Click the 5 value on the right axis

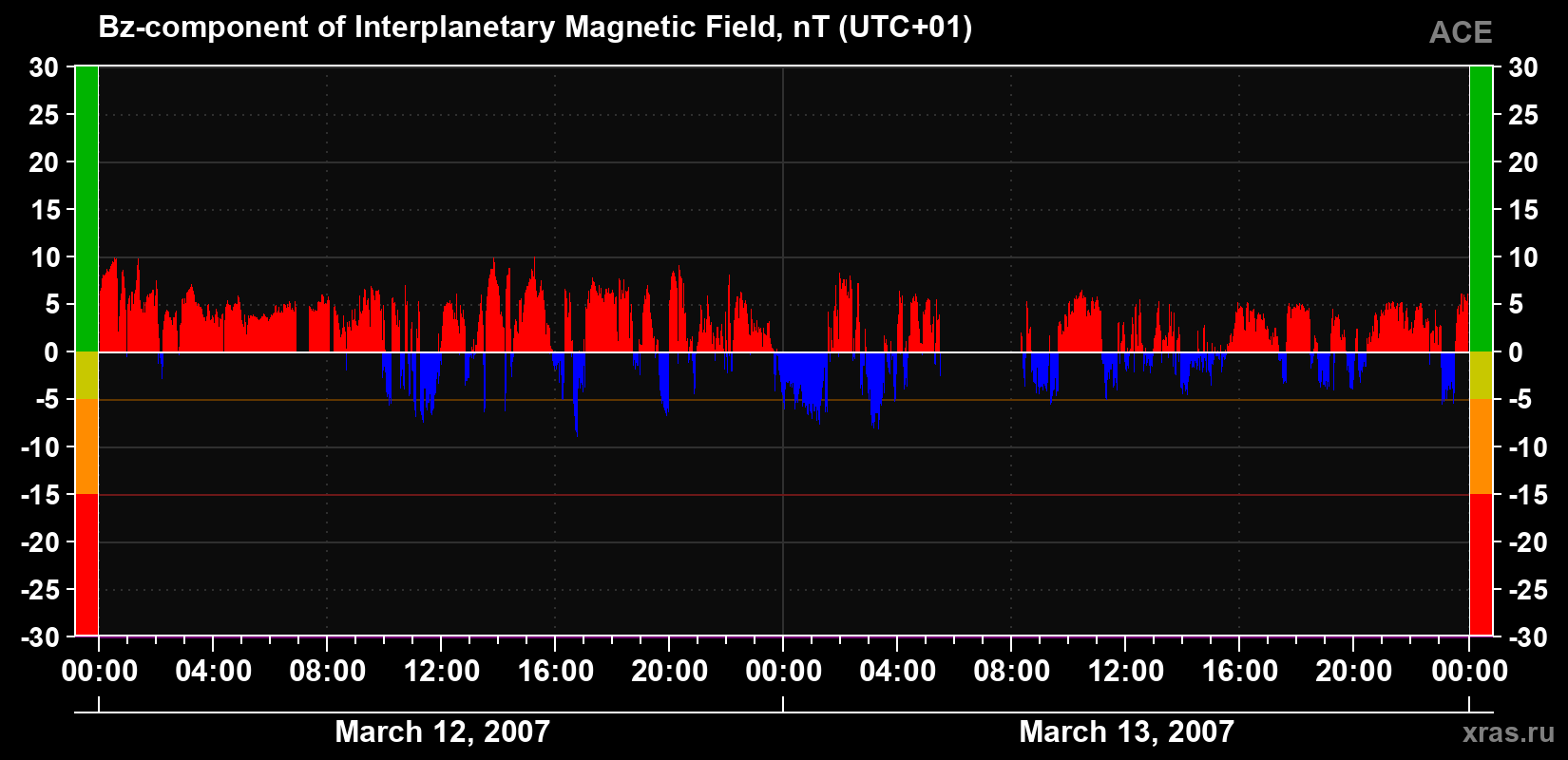pyautogui.click(x=1516, y=305)
